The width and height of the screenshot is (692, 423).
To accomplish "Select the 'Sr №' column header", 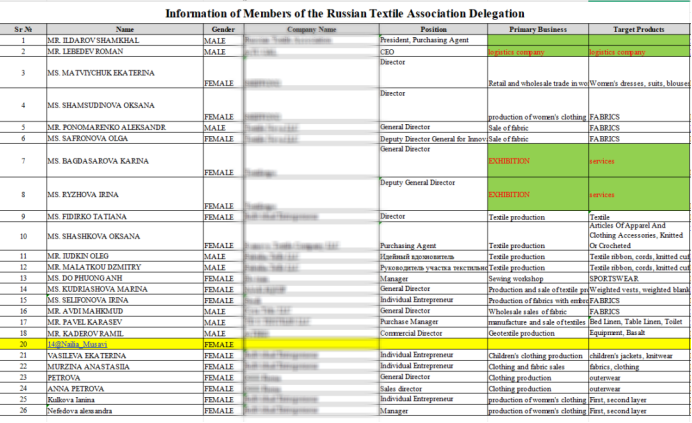I will point(22,29).
